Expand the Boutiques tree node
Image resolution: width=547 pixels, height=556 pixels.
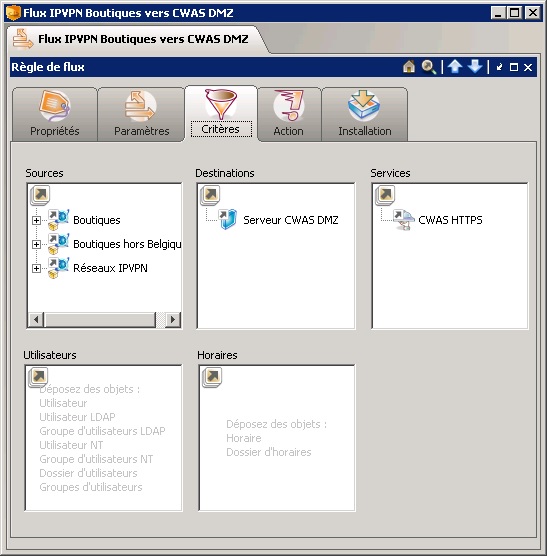click(36, 221)
